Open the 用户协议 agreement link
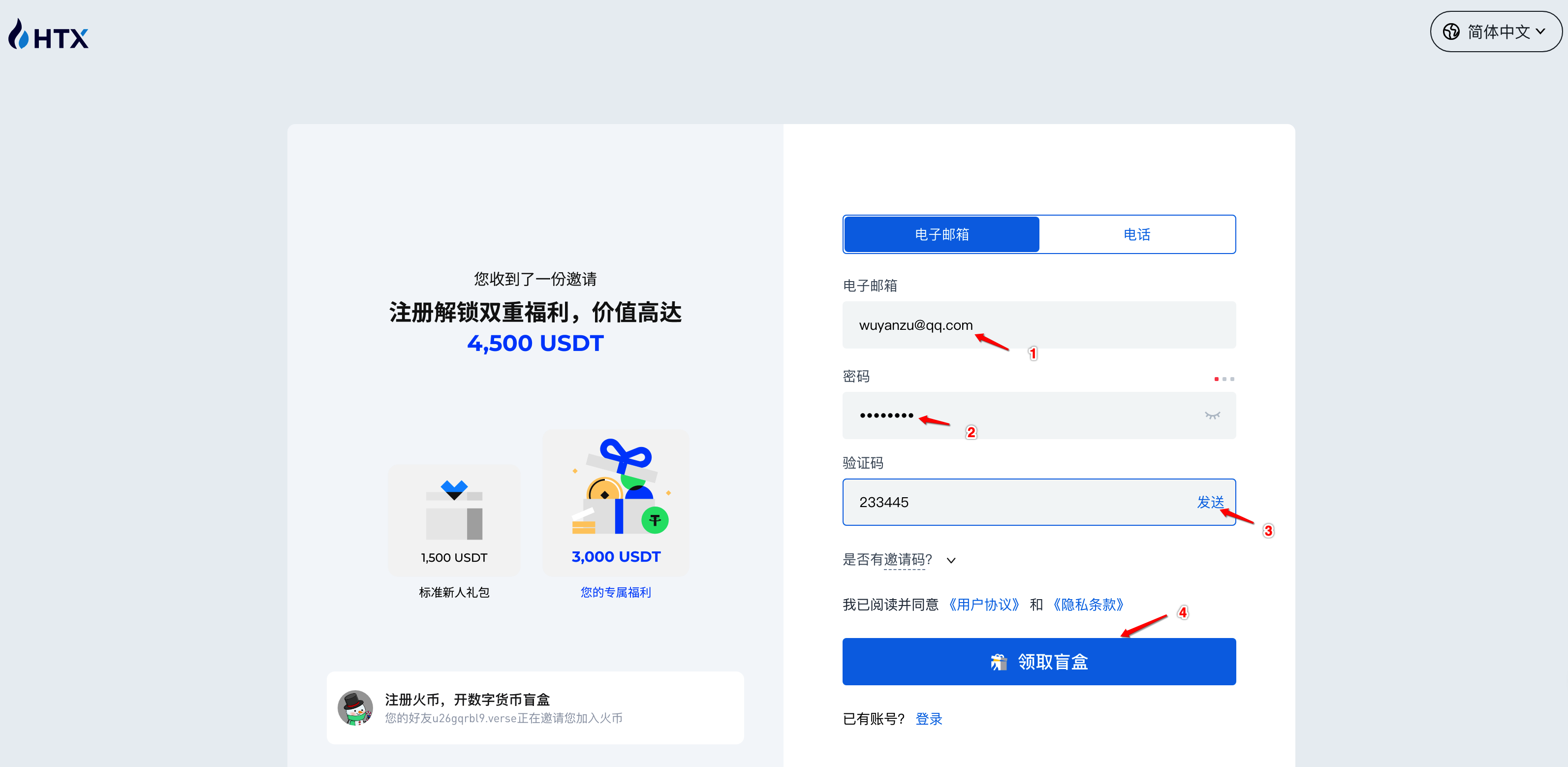The height and width of the screenshot is (767, 1568). (x=984, y=605)
